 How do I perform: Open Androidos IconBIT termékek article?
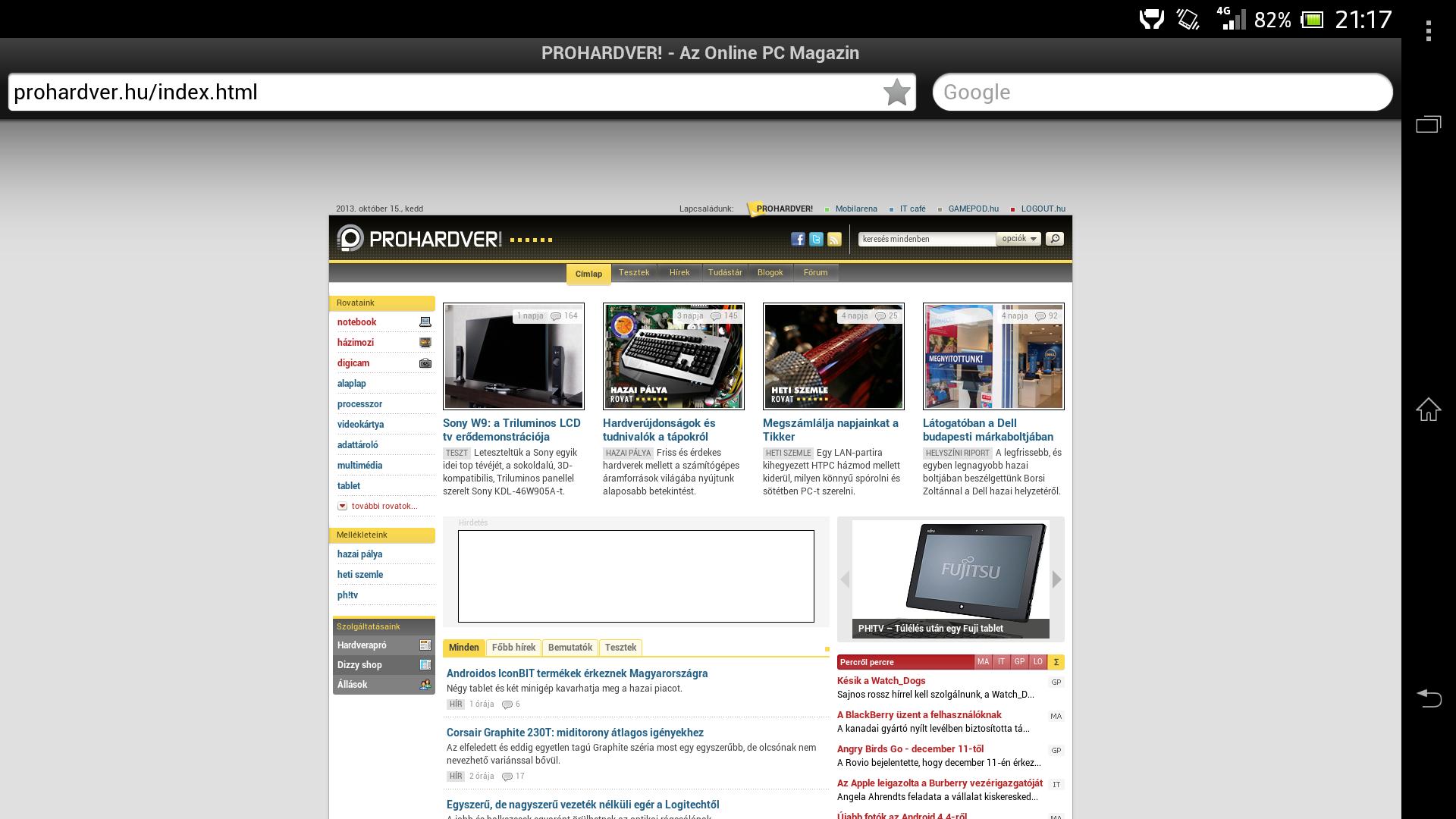(577, 673)
